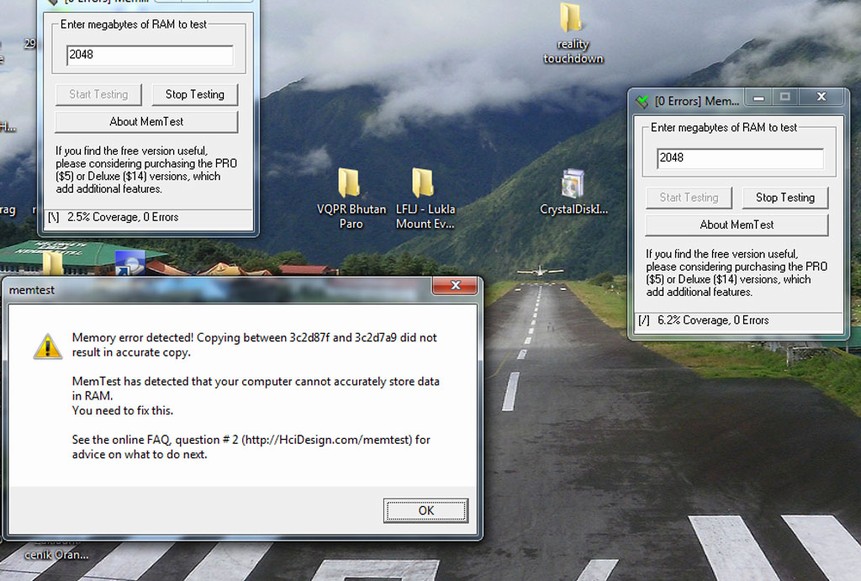Viewport: 861px width, 581px height.
Task: Close the right MemTest window
Action: pos(821,97)
